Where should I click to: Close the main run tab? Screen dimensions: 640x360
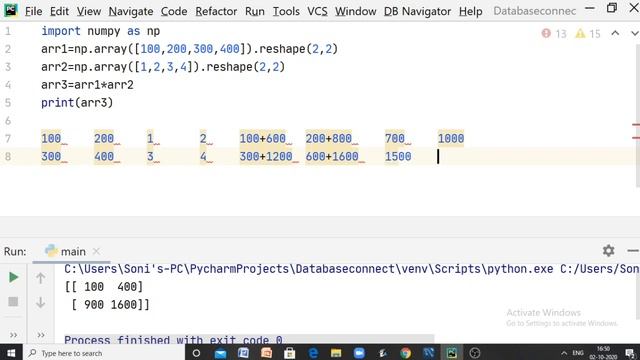pos(96,251)
